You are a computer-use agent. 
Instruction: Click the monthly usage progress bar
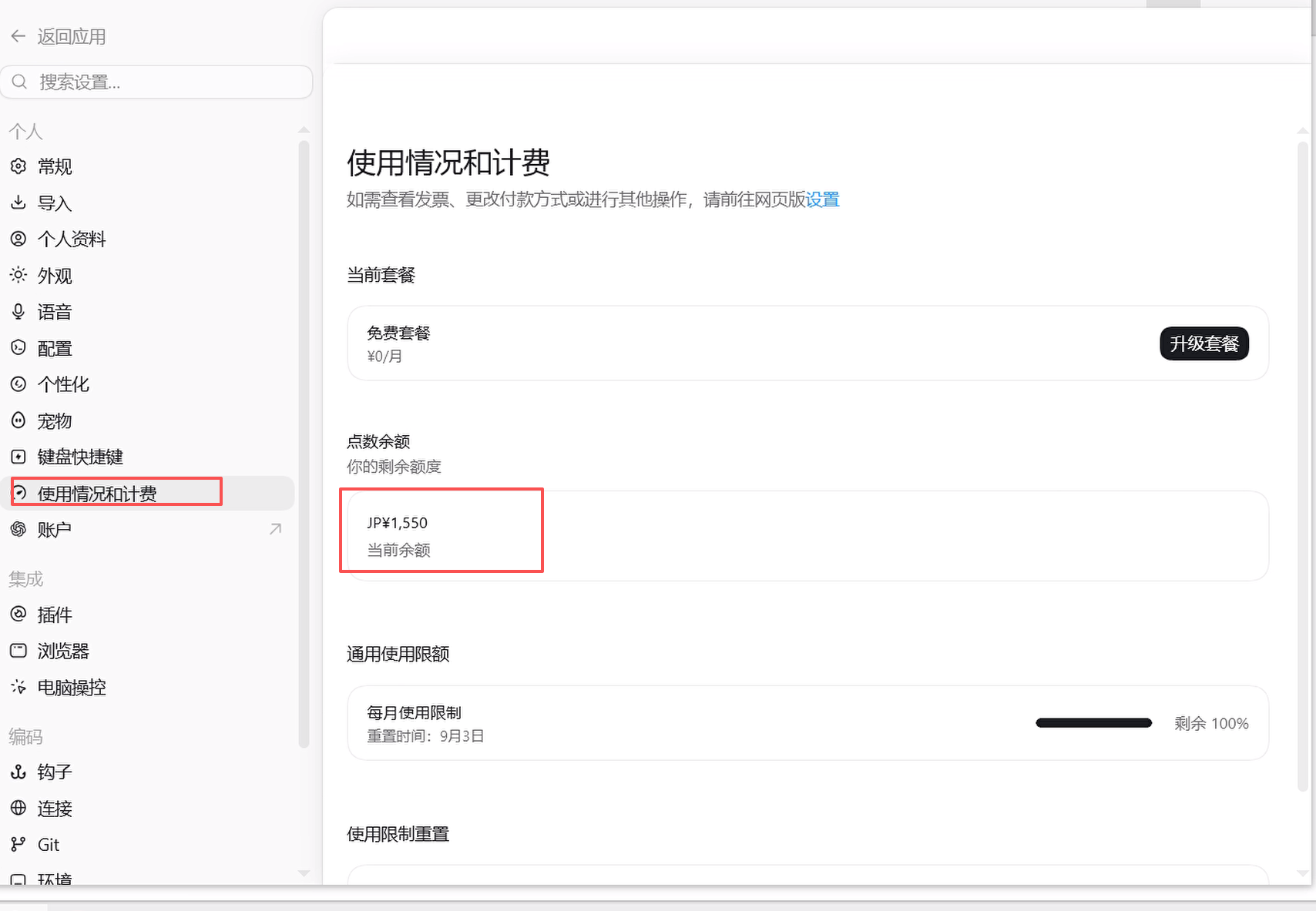coord(1093,722)
